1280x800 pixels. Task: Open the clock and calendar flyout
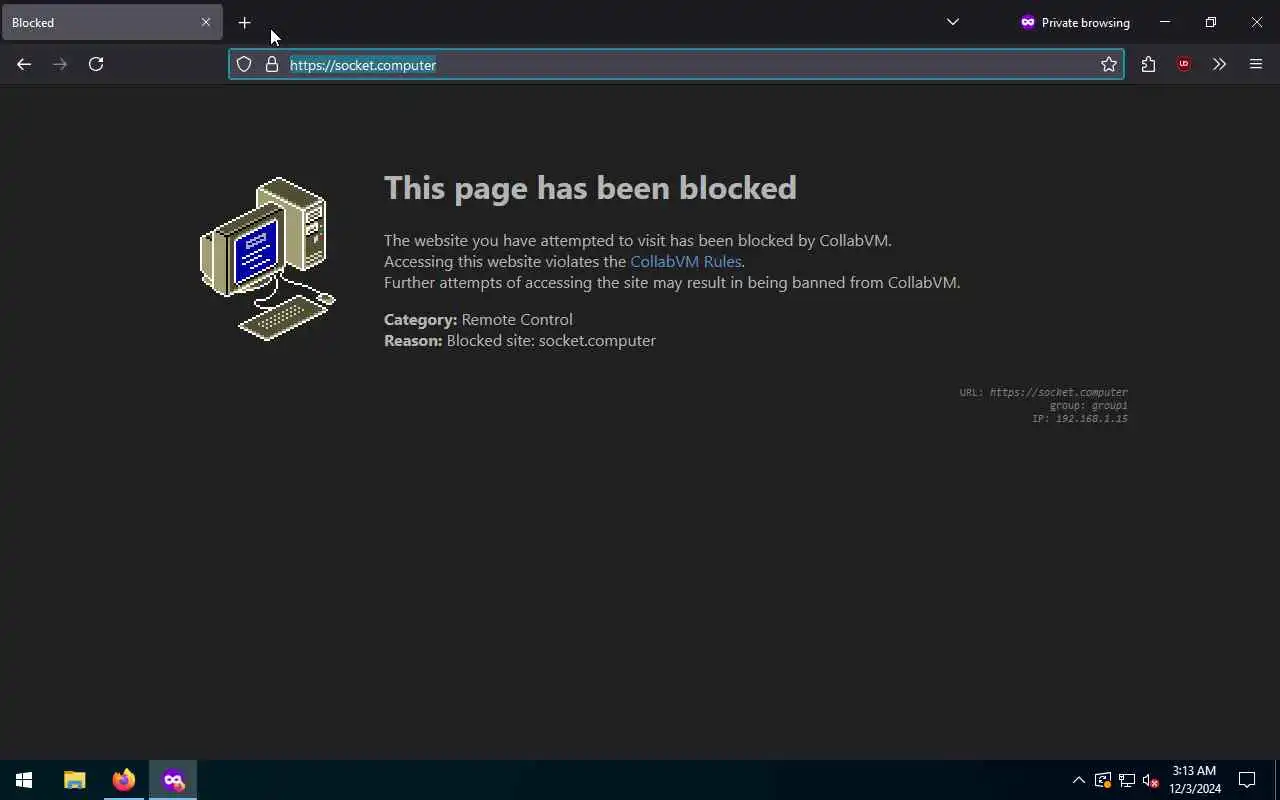[x=1195, y=780]
